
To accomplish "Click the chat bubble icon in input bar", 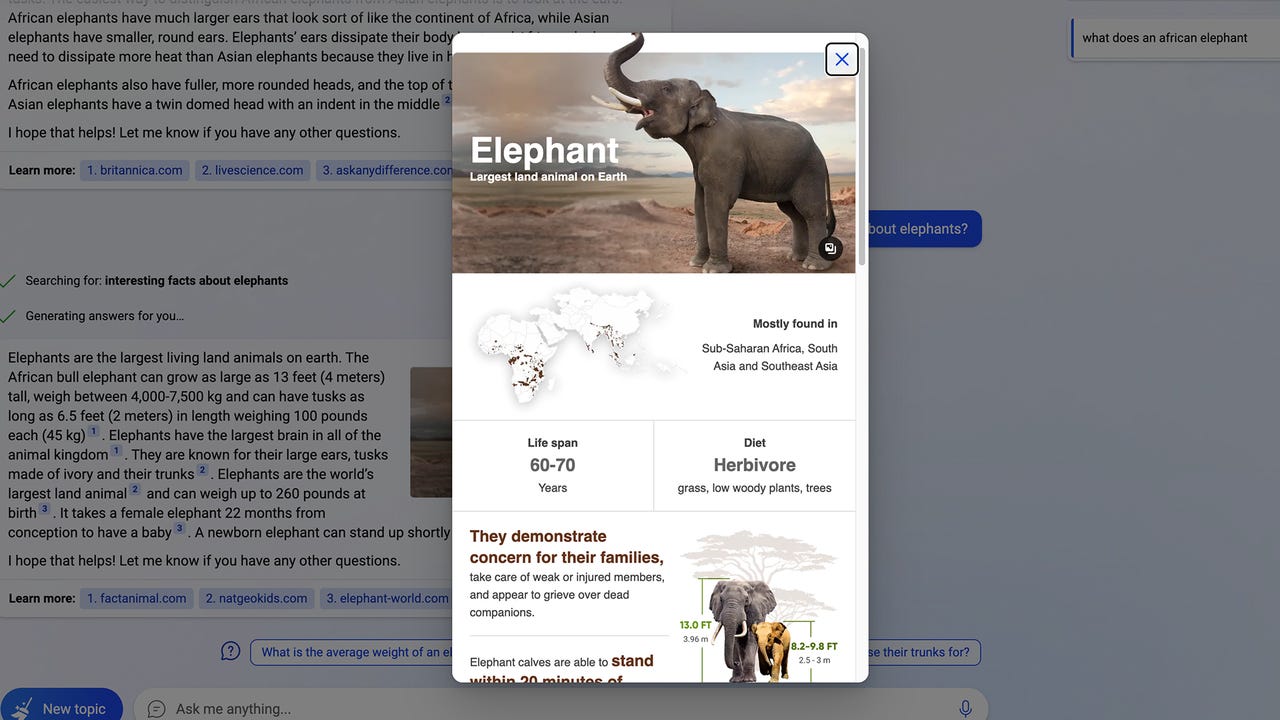I will point(156,708).
